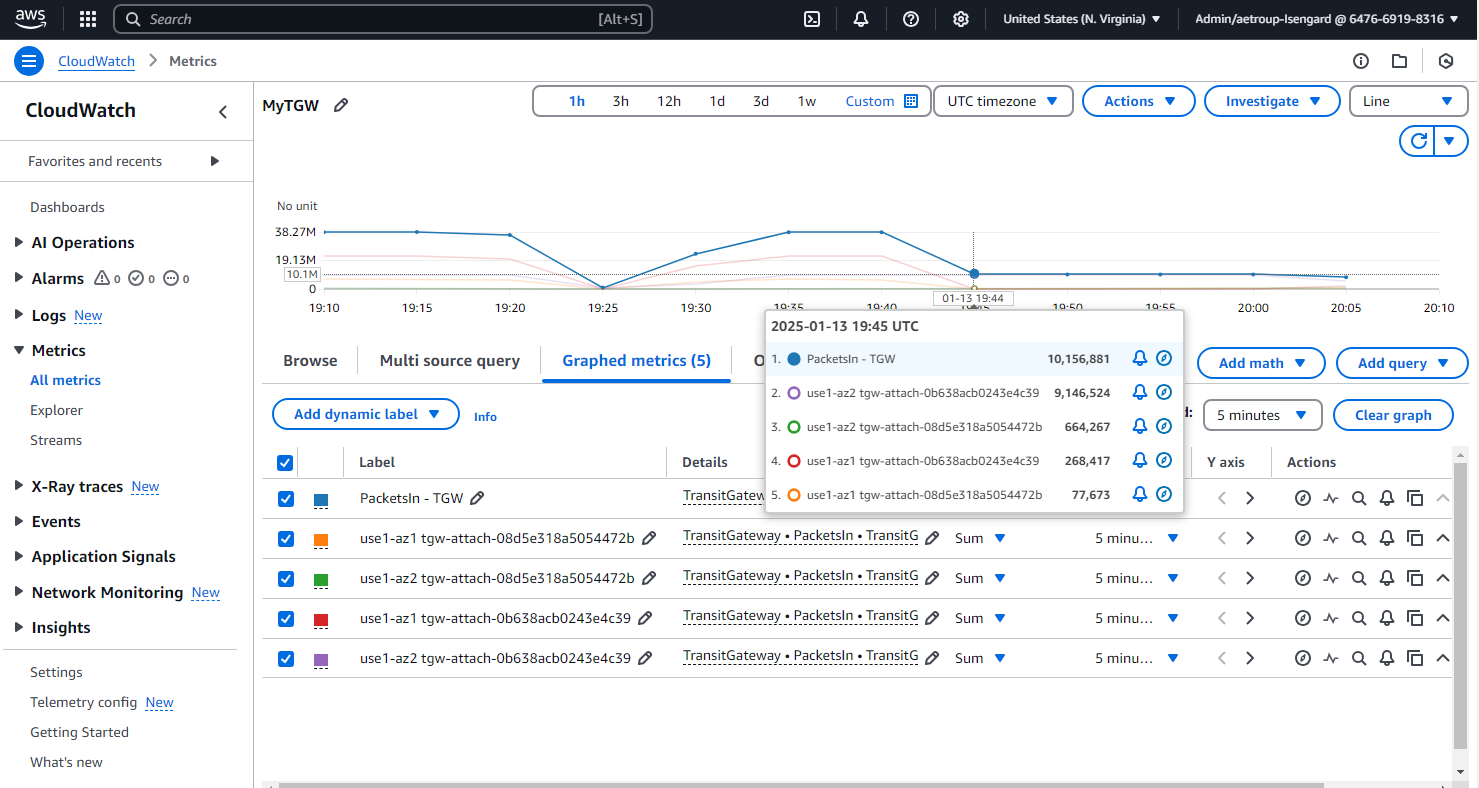Open All metrics from the sidebar
The width and height of the screenshot is (1479, 788).
tap(65, 380)
